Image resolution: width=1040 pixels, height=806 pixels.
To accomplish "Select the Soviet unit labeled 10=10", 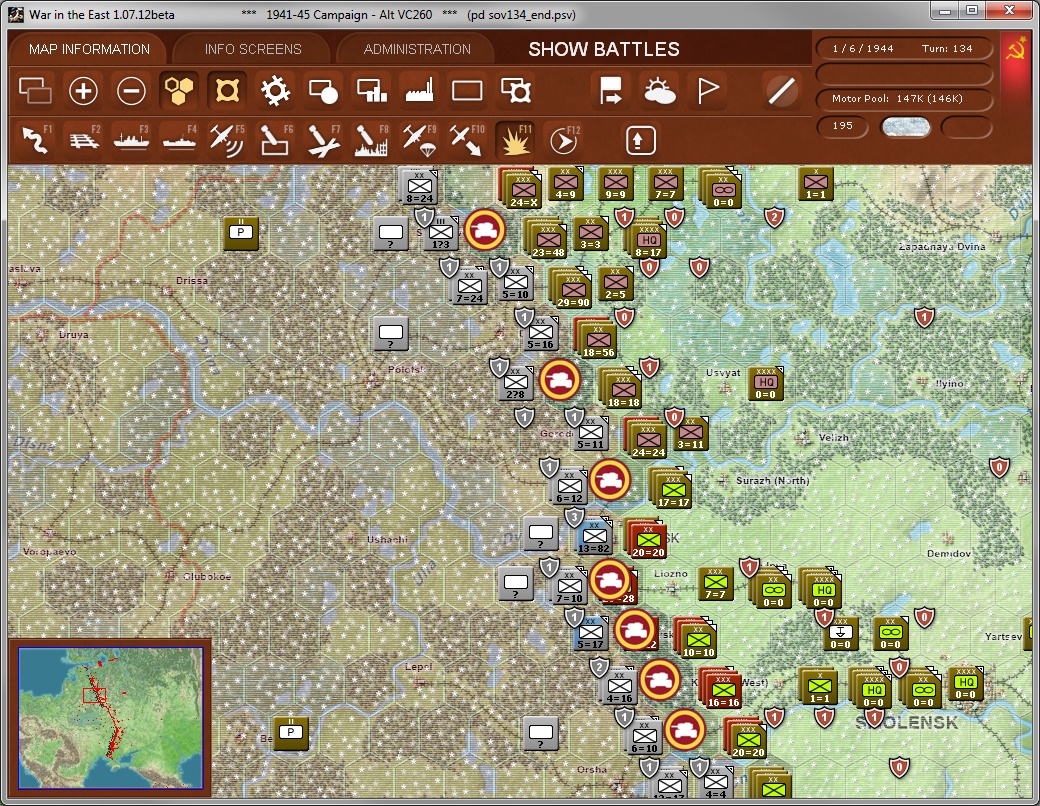I will coord(698,639).
